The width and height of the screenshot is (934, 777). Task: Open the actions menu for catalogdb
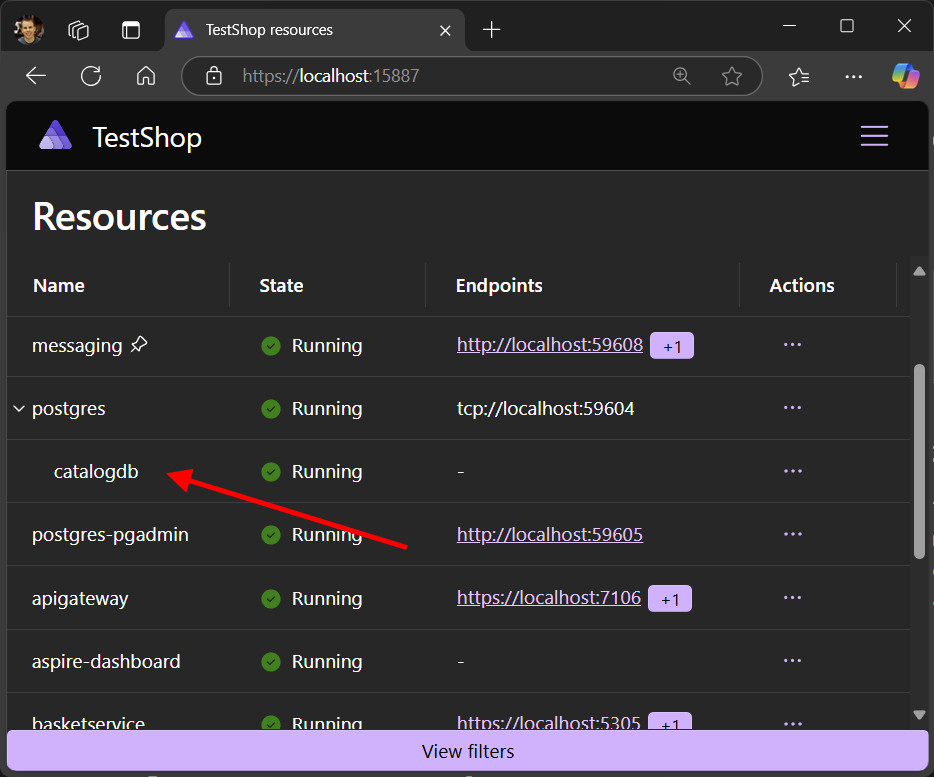click(x=792, y=471)
